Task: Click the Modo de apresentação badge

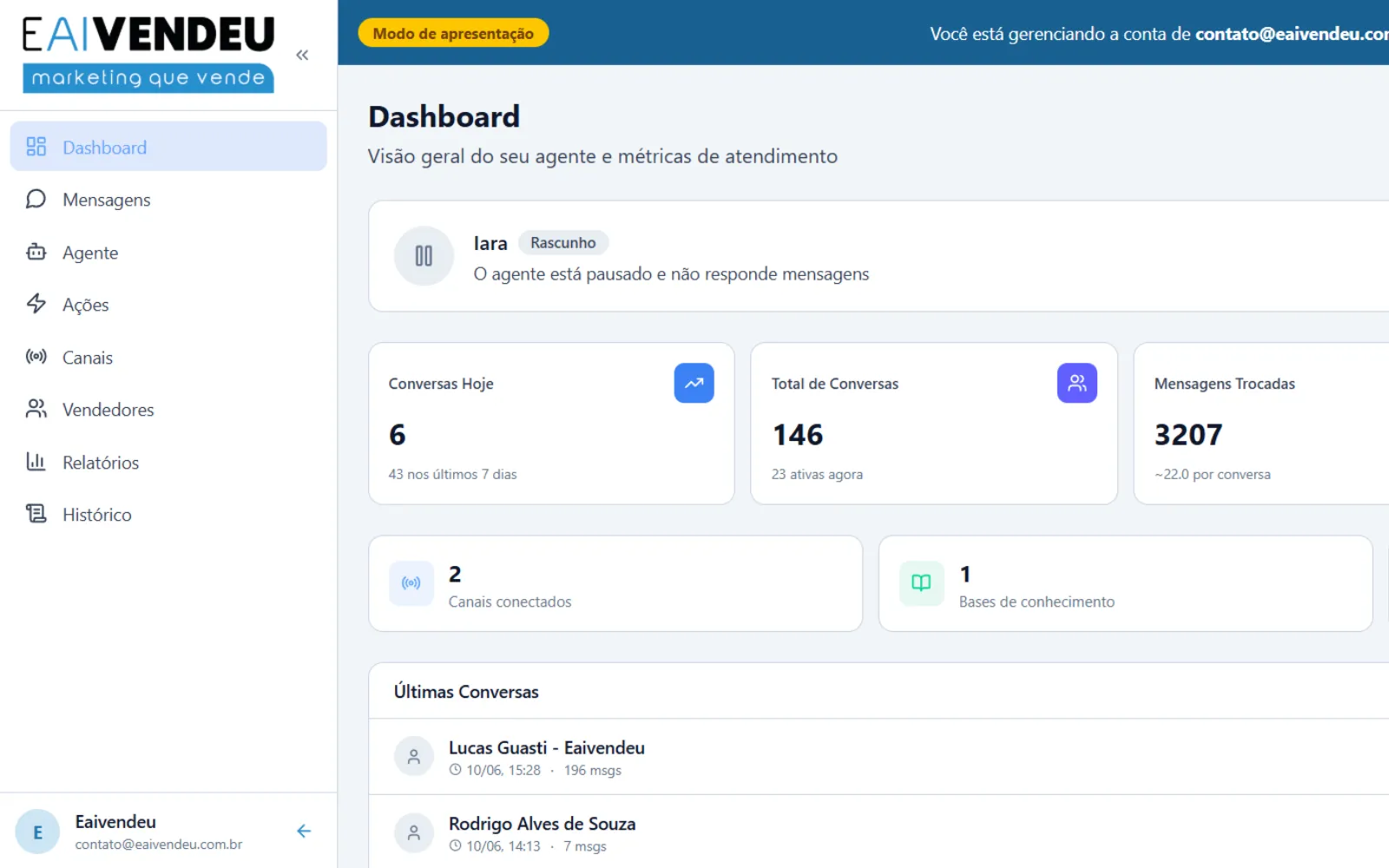Action: point(453,33)
